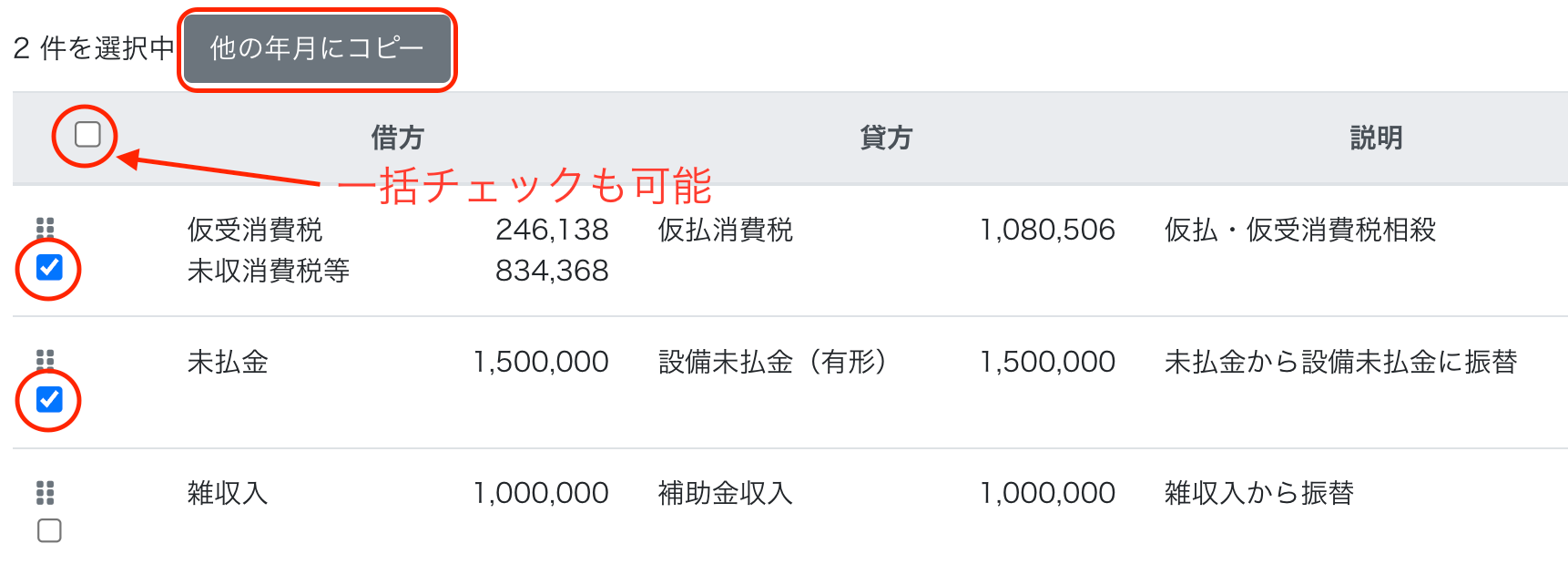The image size is (1568, 585).
Task: Toggle the select-all checkbox in header
Action: (87, 135)
